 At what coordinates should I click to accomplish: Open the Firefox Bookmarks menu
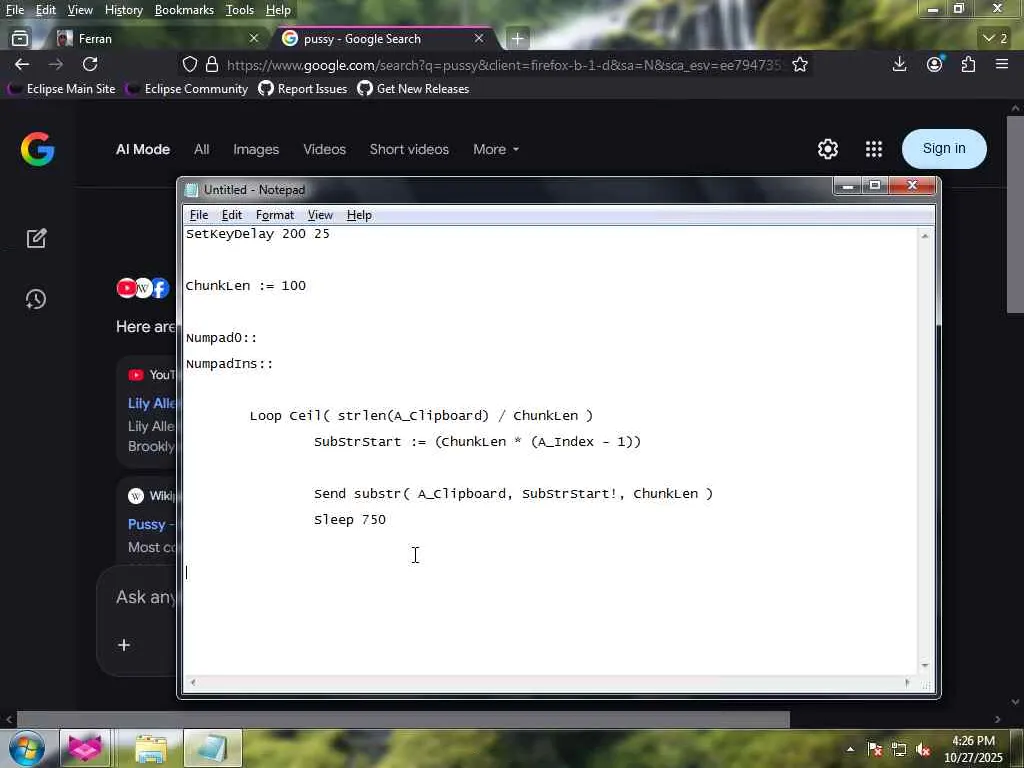pyautogui.click(x=184, y=10)
